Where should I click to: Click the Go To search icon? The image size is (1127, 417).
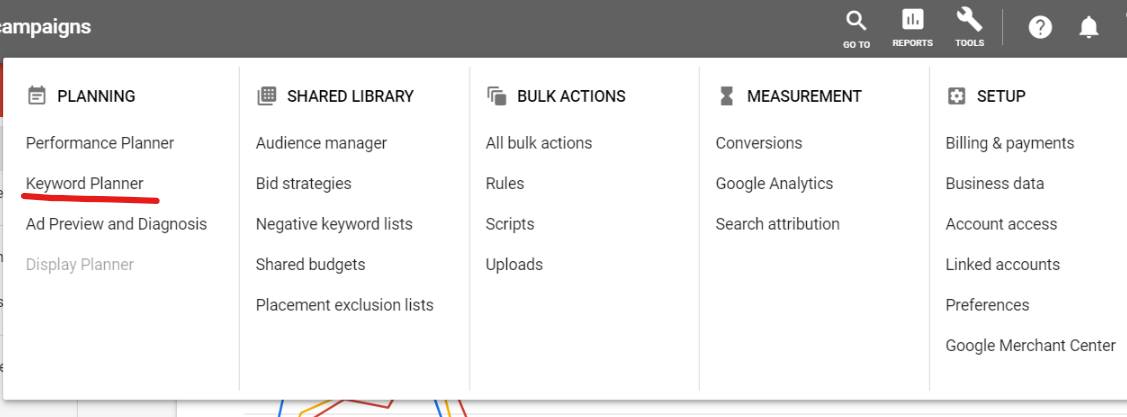click(x=855, y=20)
